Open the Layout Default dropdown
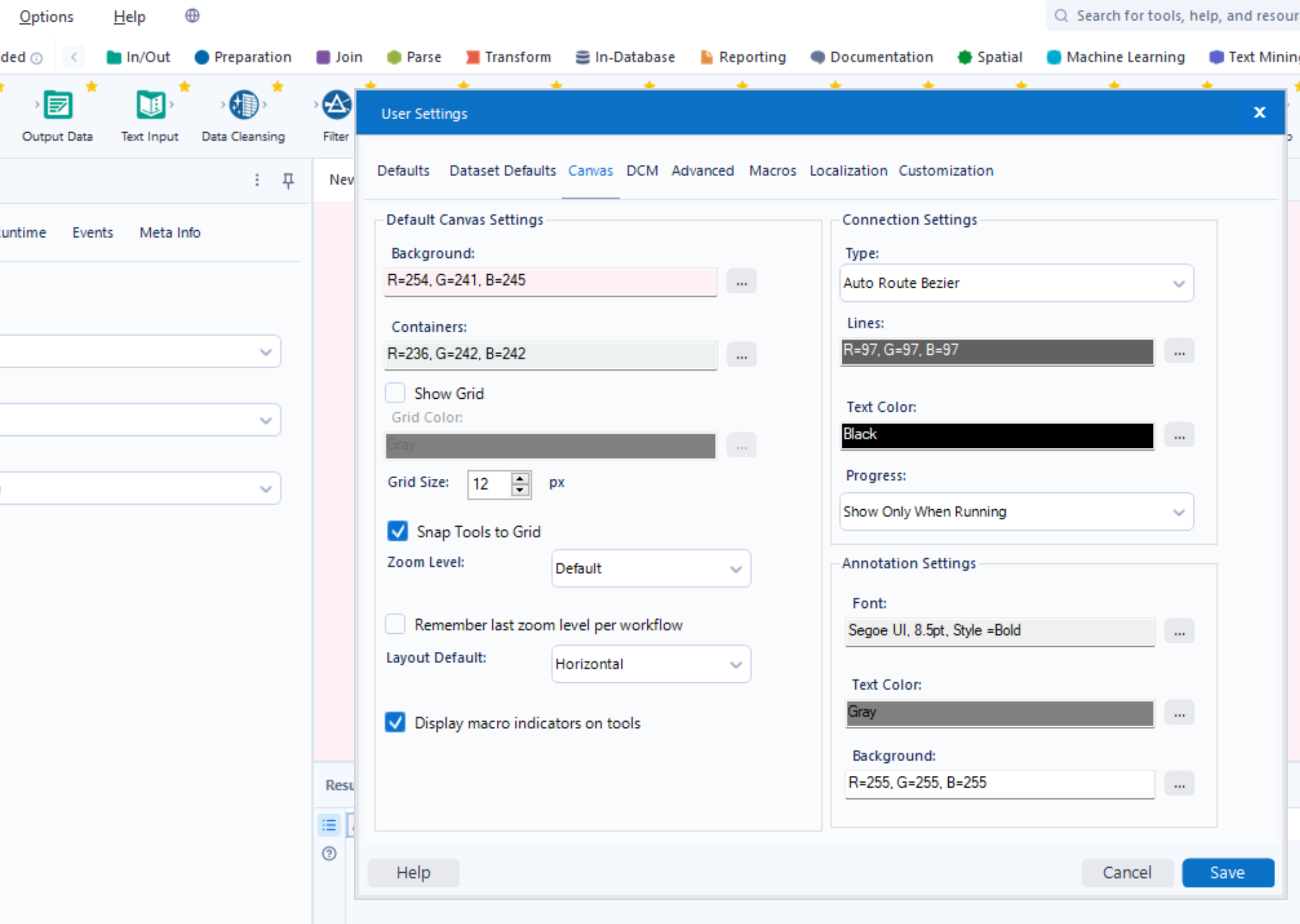The width and height of the screenshot is (1300, 924). pyautogui.click(x=650, y=664)
